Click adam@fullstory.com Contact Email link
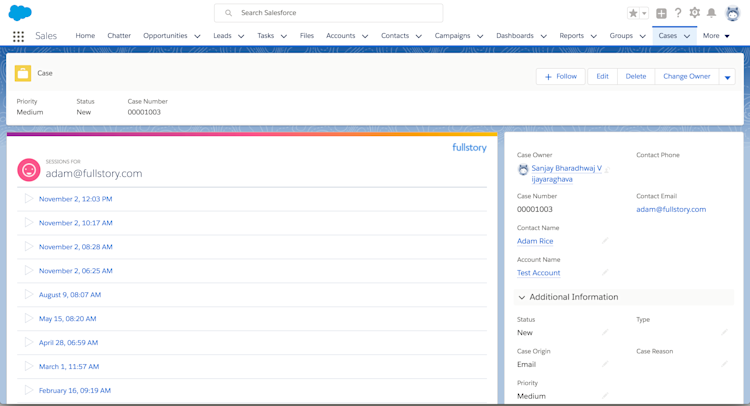This screenshot has height=406, width=750. 671,209
